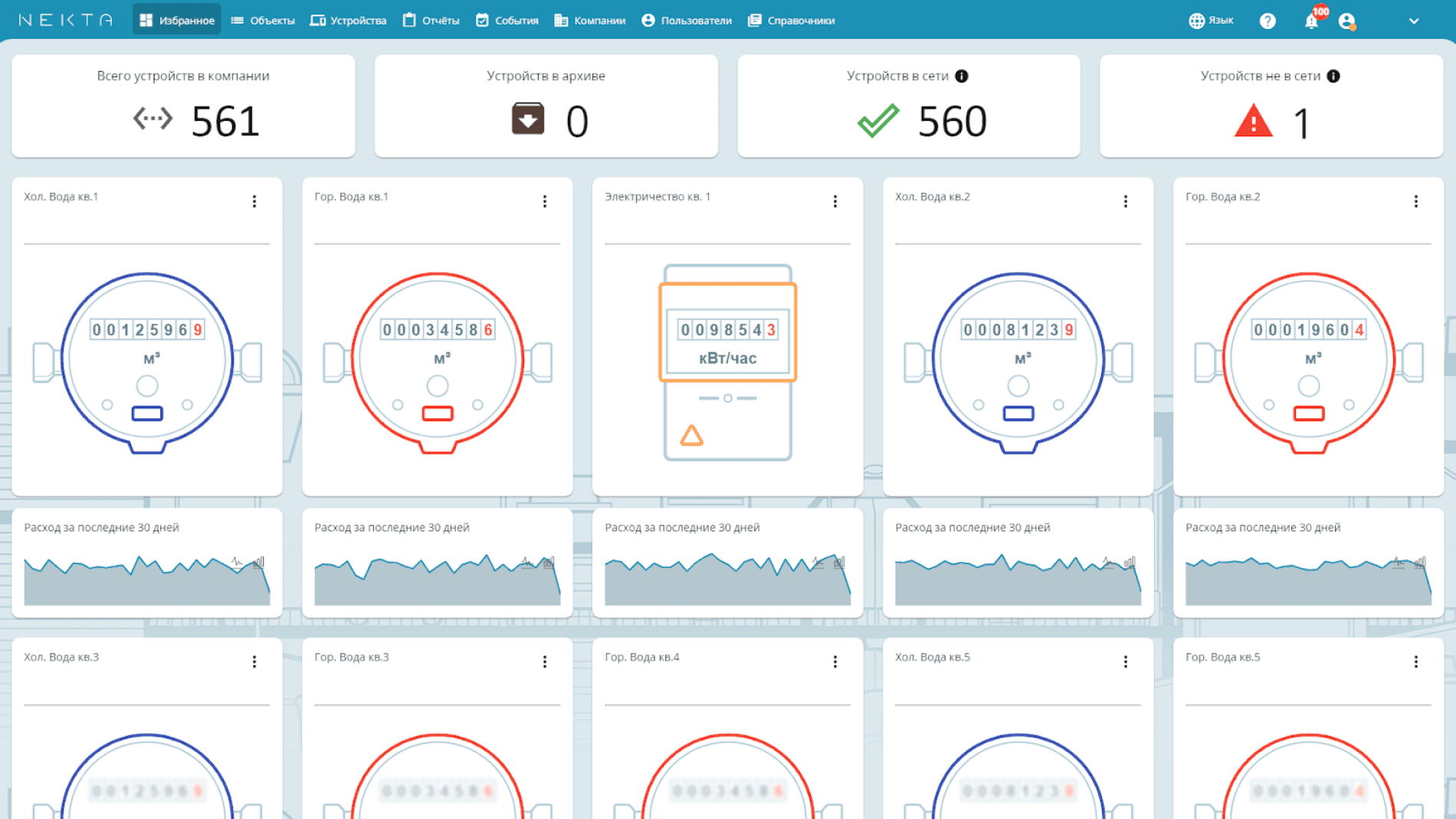1456x819 pixels.
Task: Open the help question mark icon
Action: (x=1267, y=21)
